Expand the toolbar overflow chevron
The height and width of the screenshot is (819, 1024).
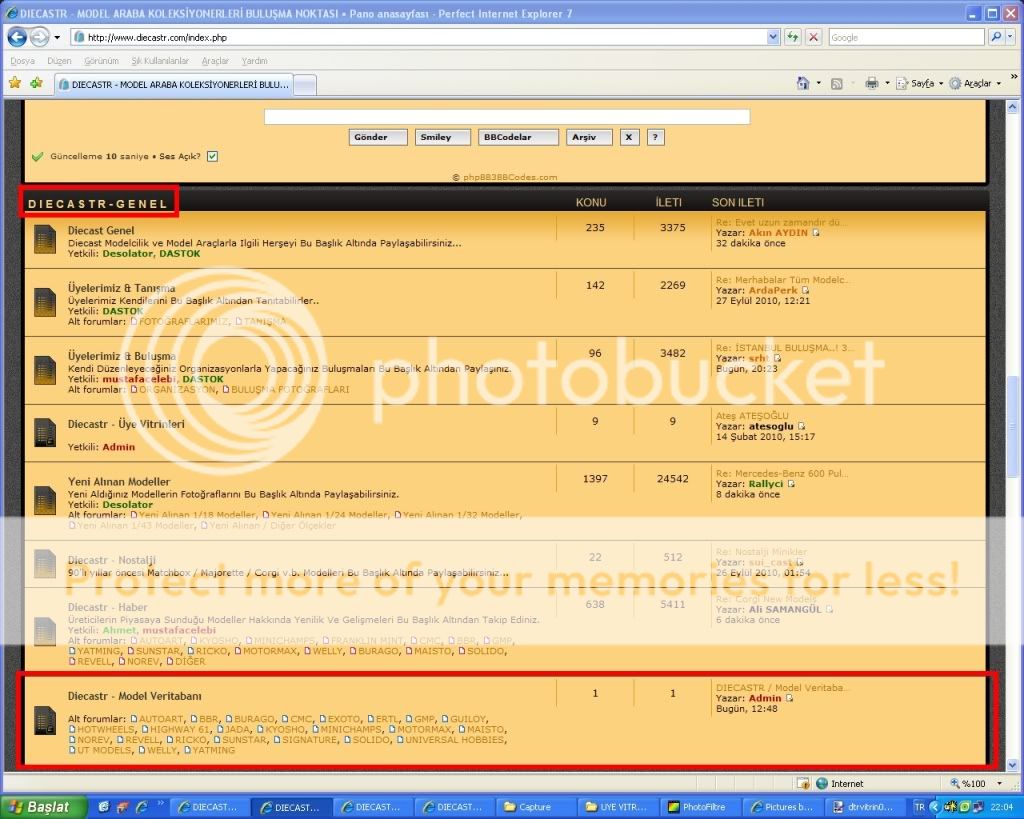1014,76
